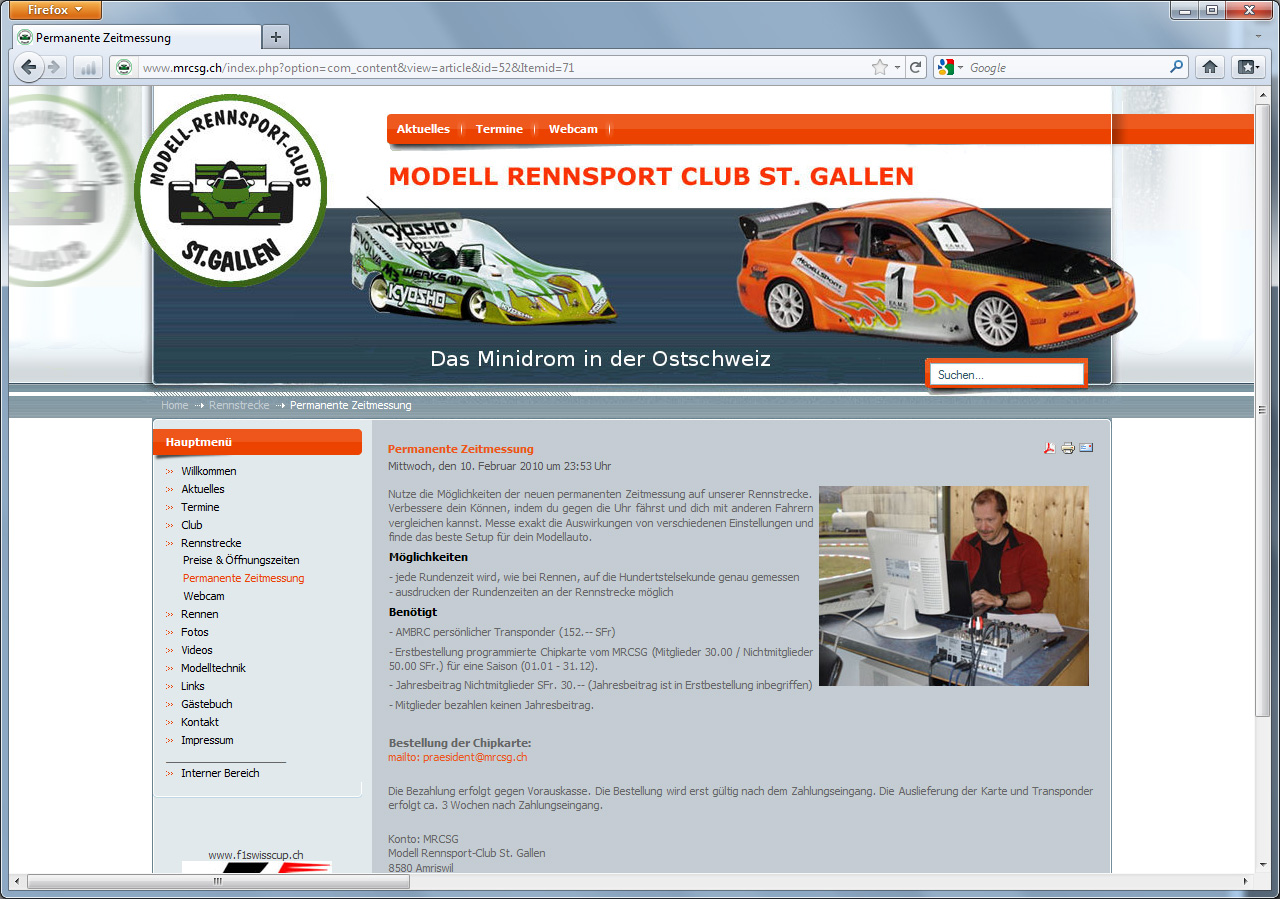Click the Permanente Zeitmessung article title

pos(461,449)
